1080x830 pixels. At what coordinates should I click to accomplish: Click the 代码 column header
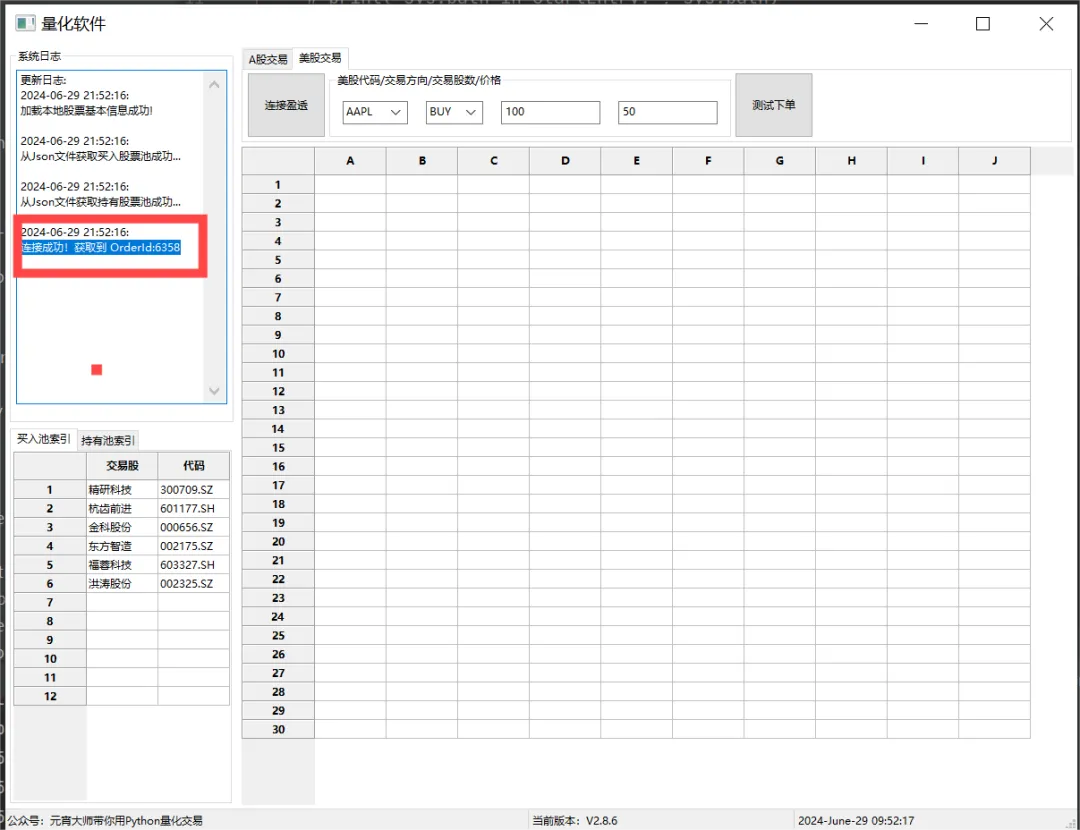(x=194, y=466)
